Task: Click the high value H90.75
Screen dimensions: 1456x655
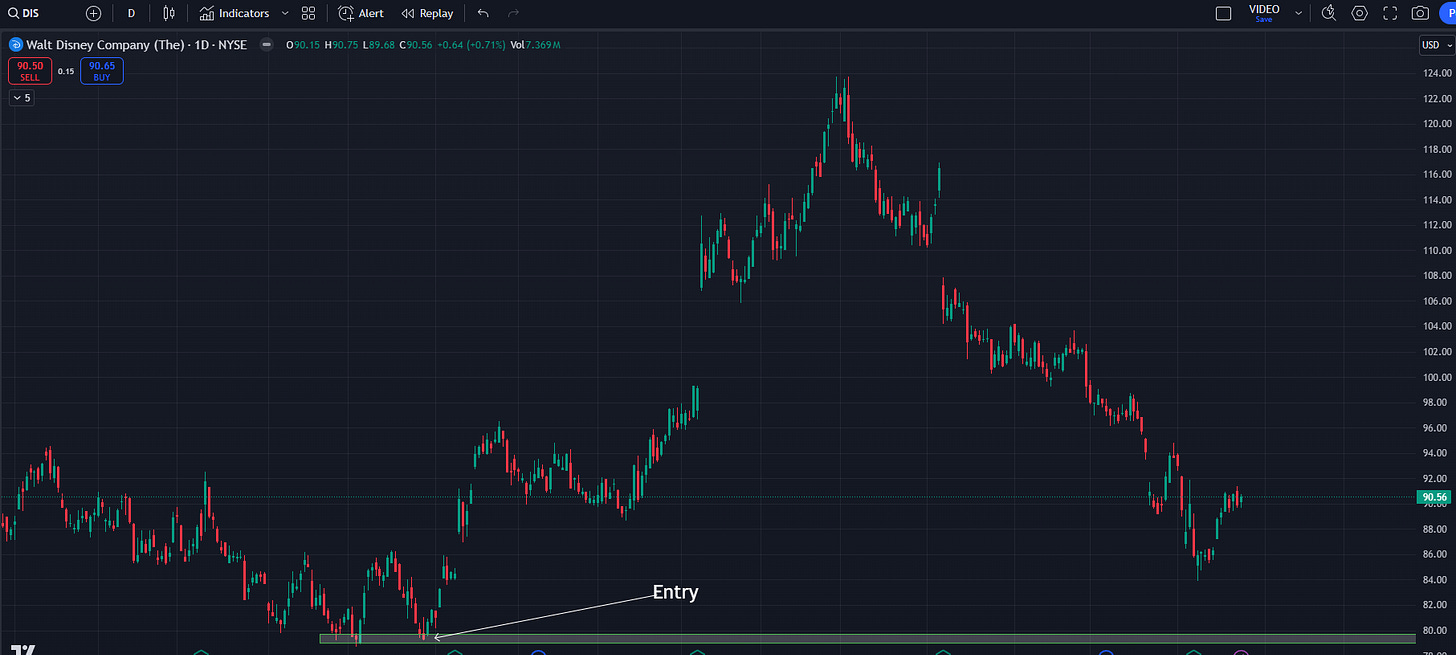Action: tap(341, 44)
